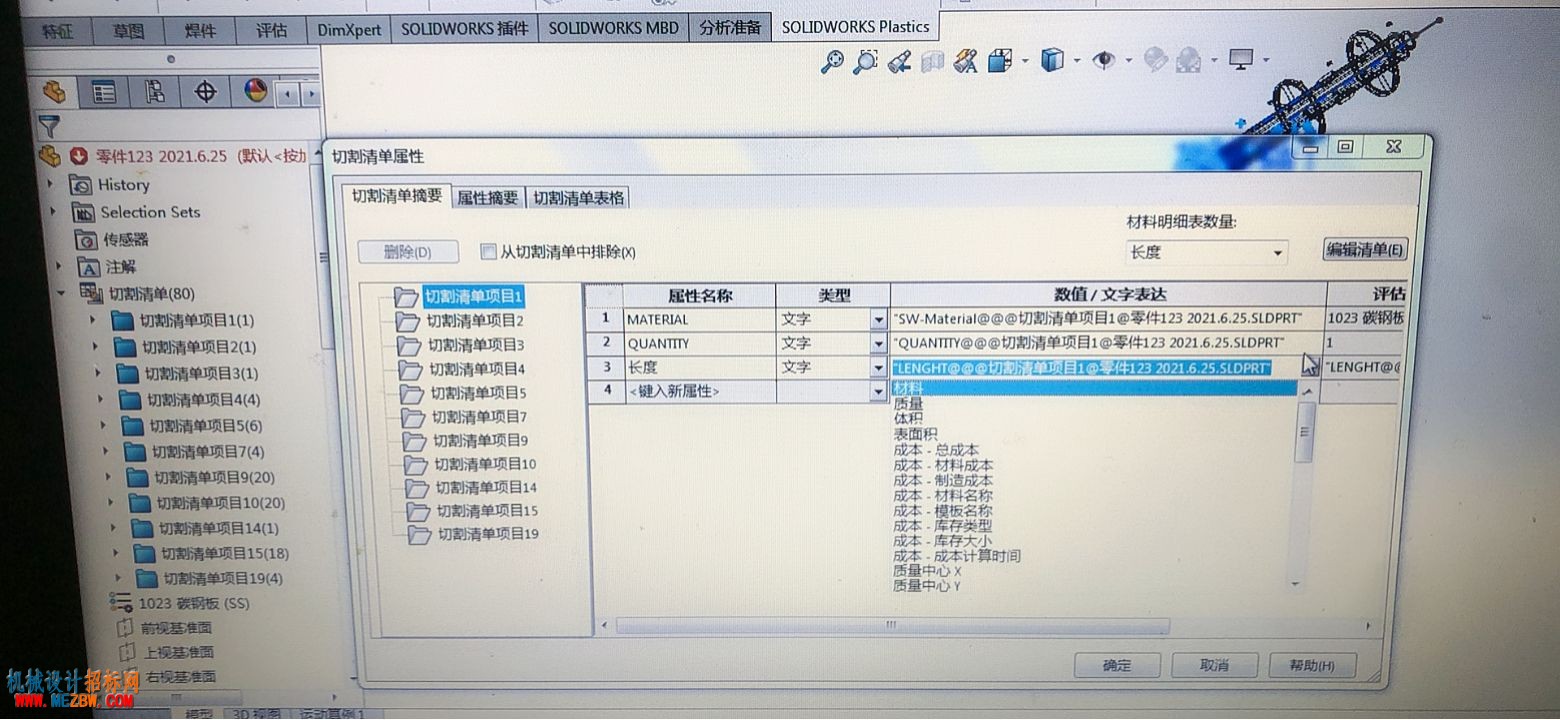Viewport: 1560px width, 720px height.
Task: Select 切割清单项目5 in the dialog list
Action: (x=478, y=393)
